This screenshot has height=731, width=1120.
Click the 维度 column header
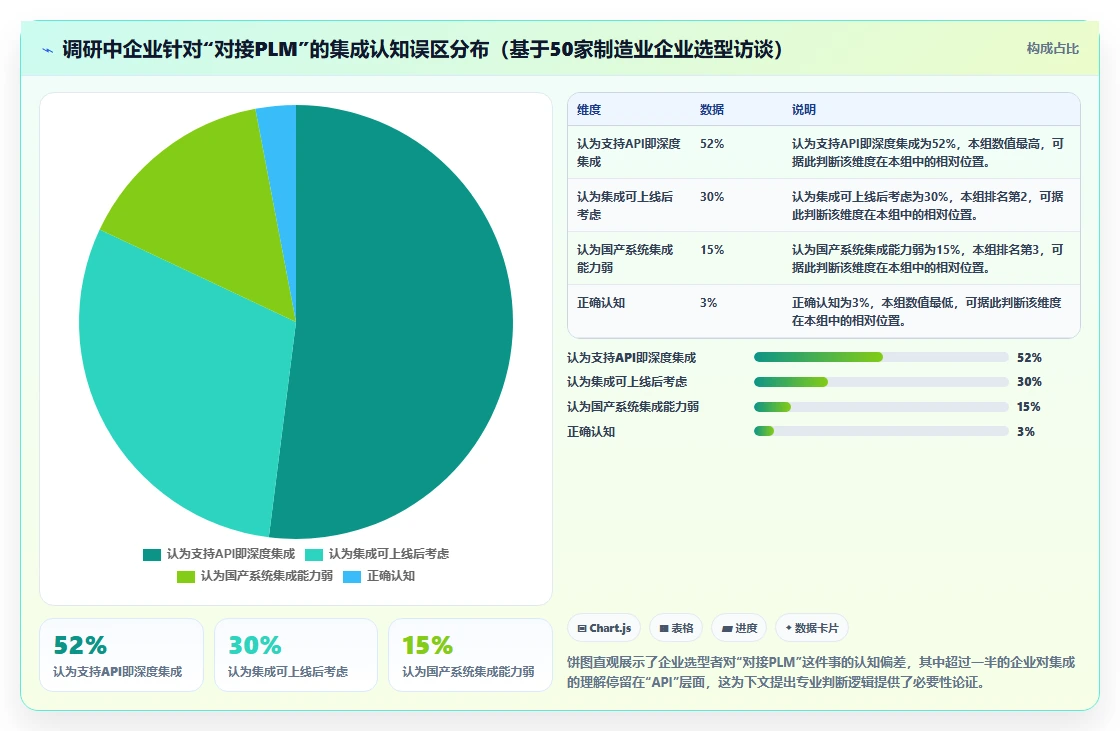click(x=589, y=109)
